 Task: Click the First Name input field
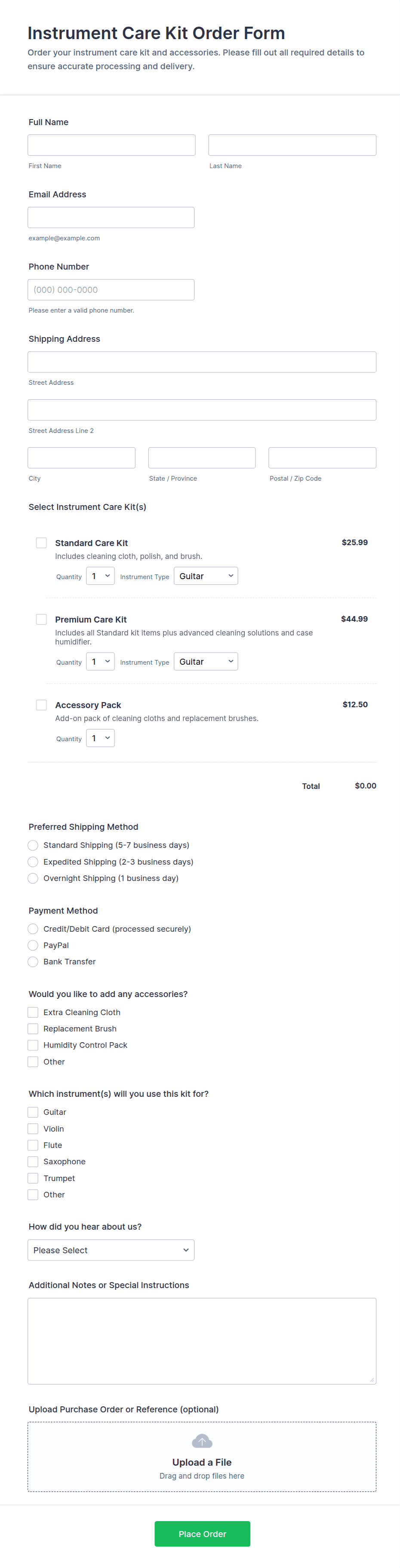click(x=111, y=145)
